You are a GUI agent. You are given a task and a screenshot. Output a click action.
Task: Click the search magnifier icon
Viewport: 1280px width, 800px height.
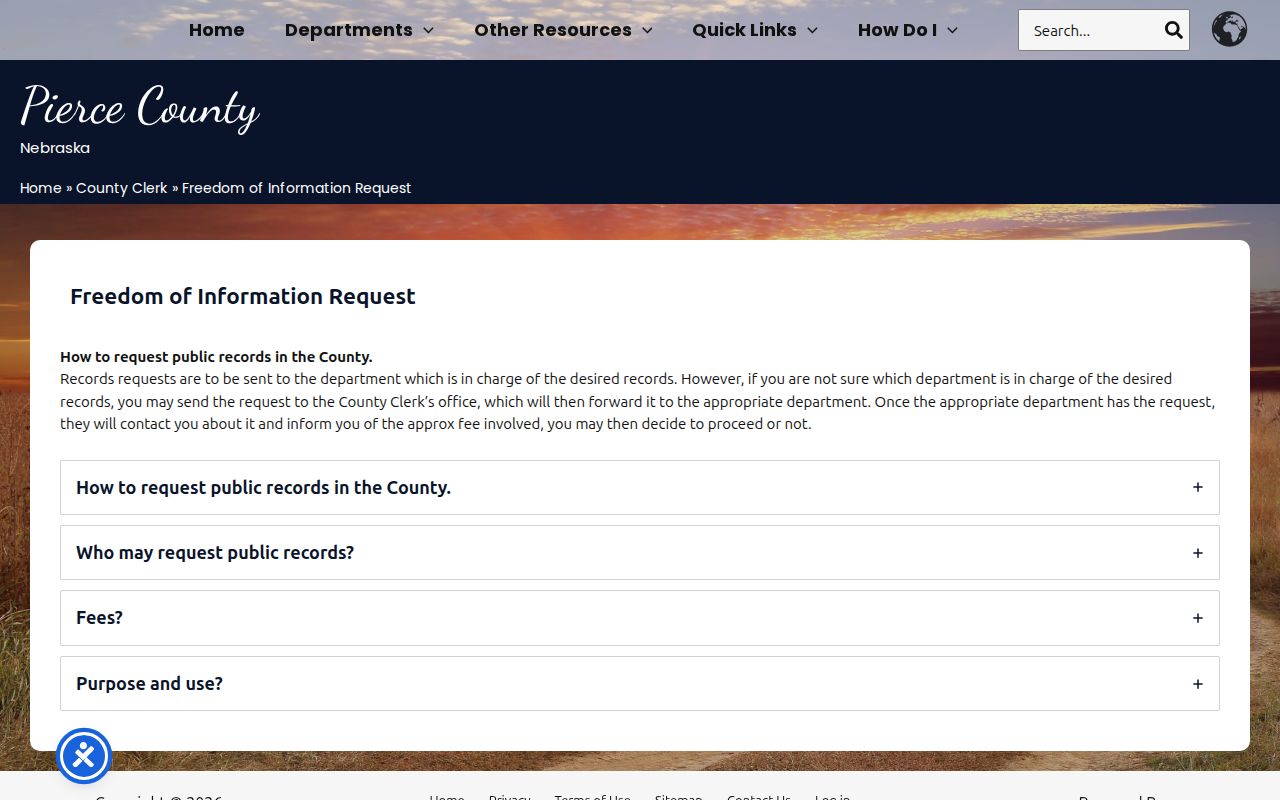(x=1173, y=30)
